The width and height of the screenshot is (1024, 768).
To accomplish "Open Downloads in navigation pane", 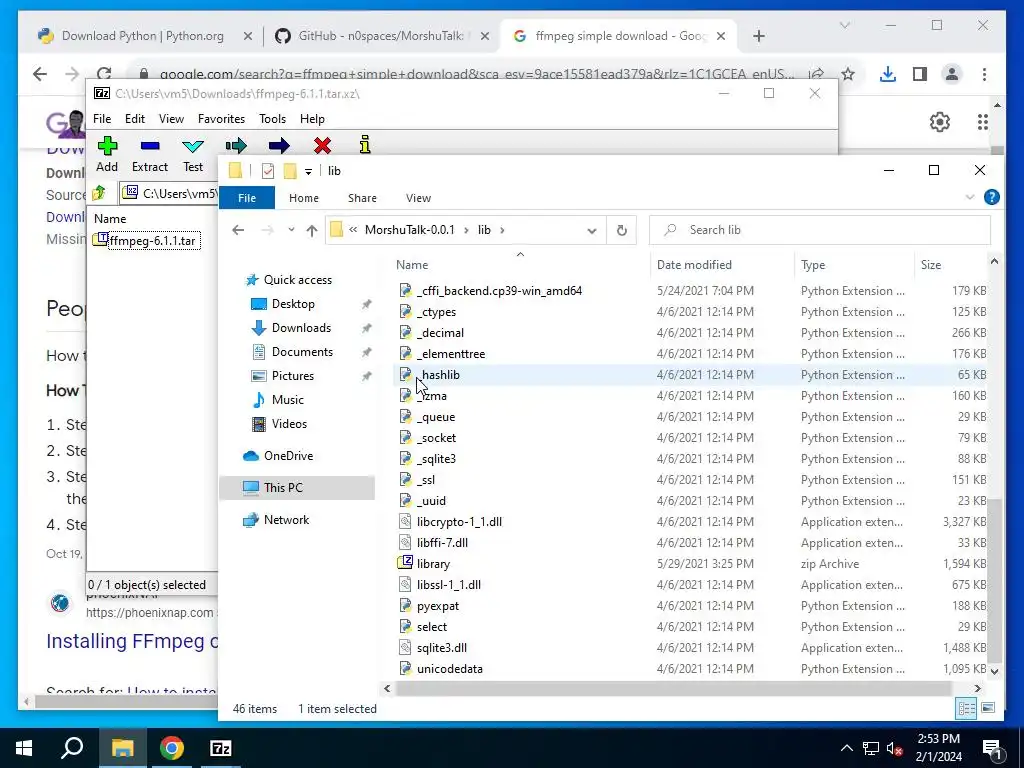I will tap(301, 328).
